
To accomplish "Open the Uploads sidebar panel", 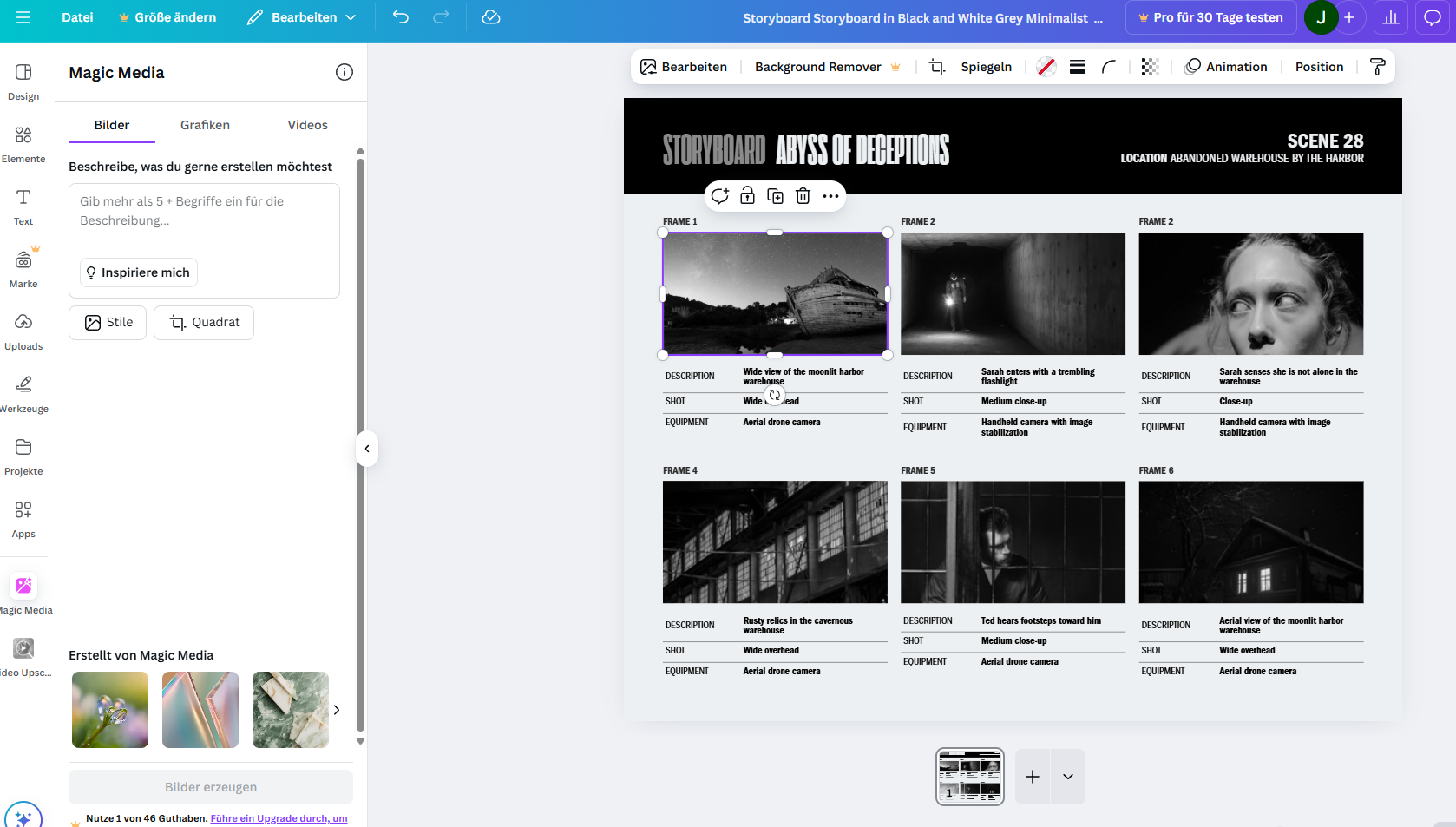I will 23,331.
